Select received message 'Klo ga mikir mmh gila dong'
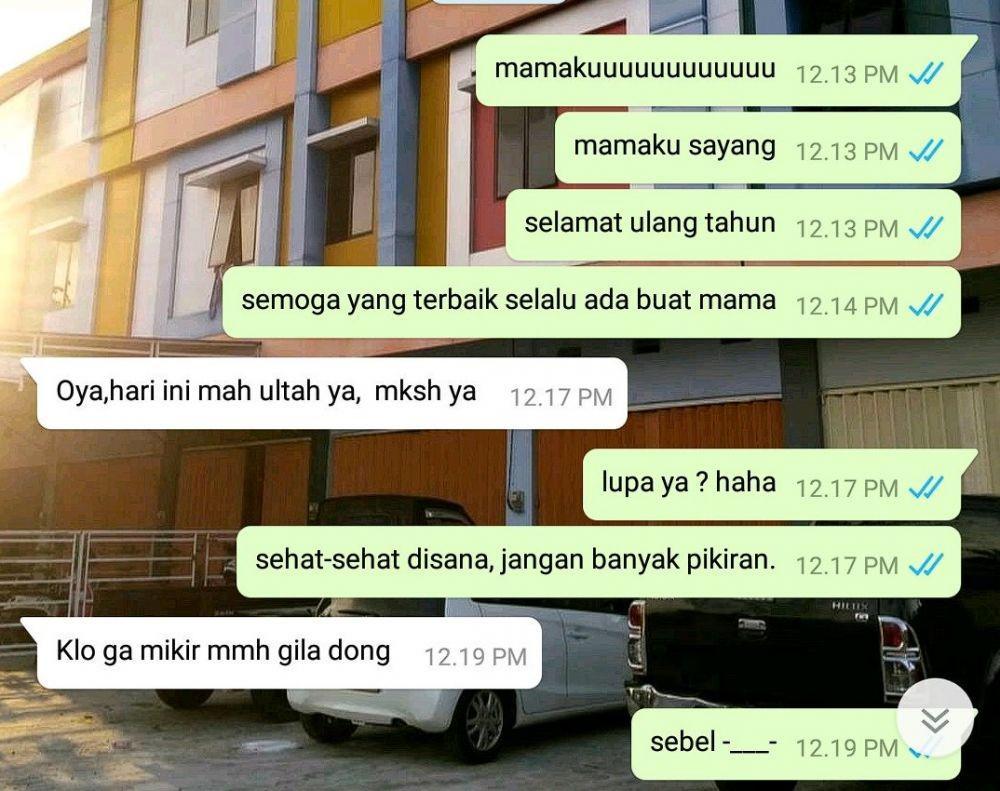This screenshot has width=1000, height=791. [281, 653]
